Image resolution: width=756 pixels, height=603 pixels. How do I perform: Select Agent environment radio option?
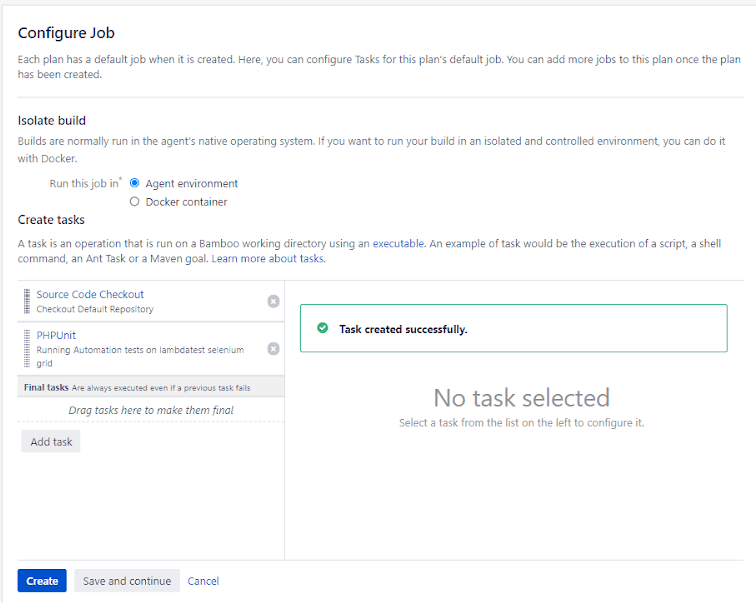[134, 184]
